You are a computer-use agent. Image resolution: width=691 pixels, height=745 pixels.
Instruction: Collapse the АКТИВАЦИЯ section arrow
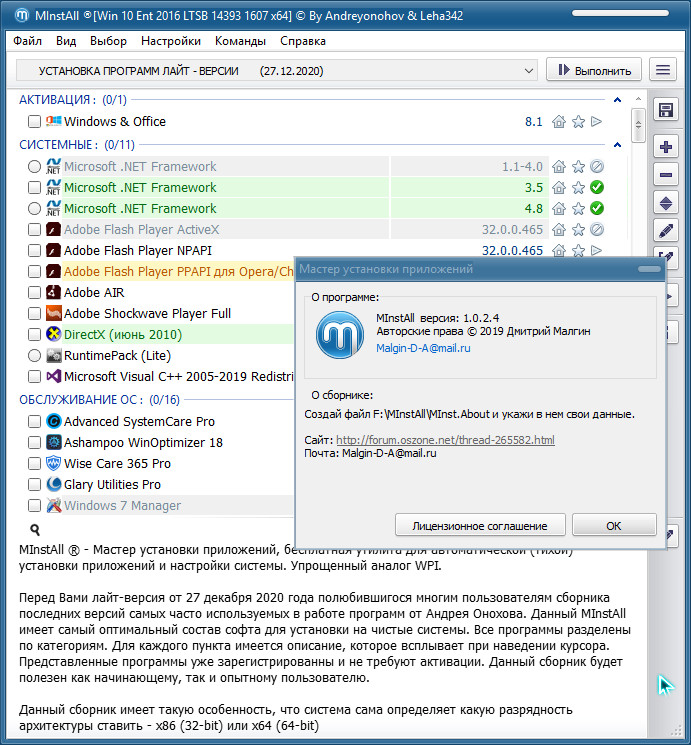pyautogui.click(x=617, y=100)
